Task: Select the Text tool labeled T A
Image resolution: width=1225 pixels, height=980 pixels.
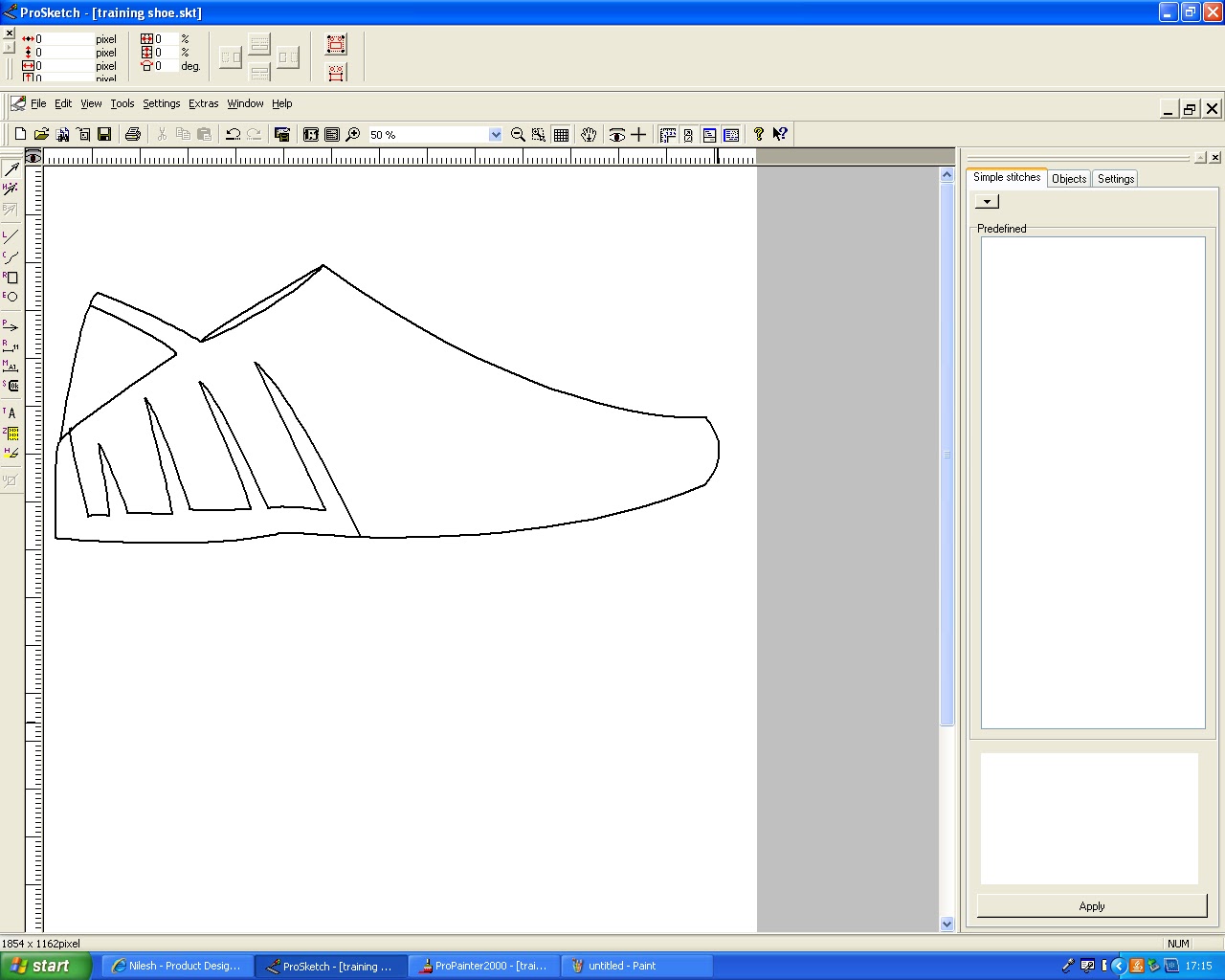Action: pos(11,412)
